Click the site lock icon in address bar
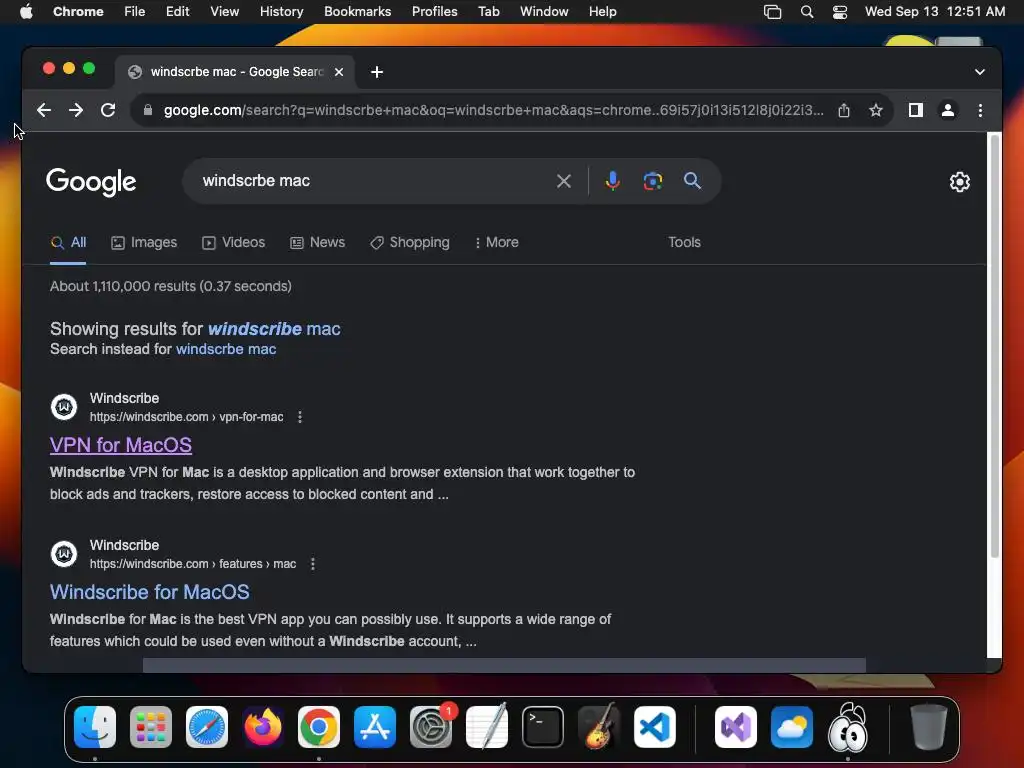 click(148, 110)
